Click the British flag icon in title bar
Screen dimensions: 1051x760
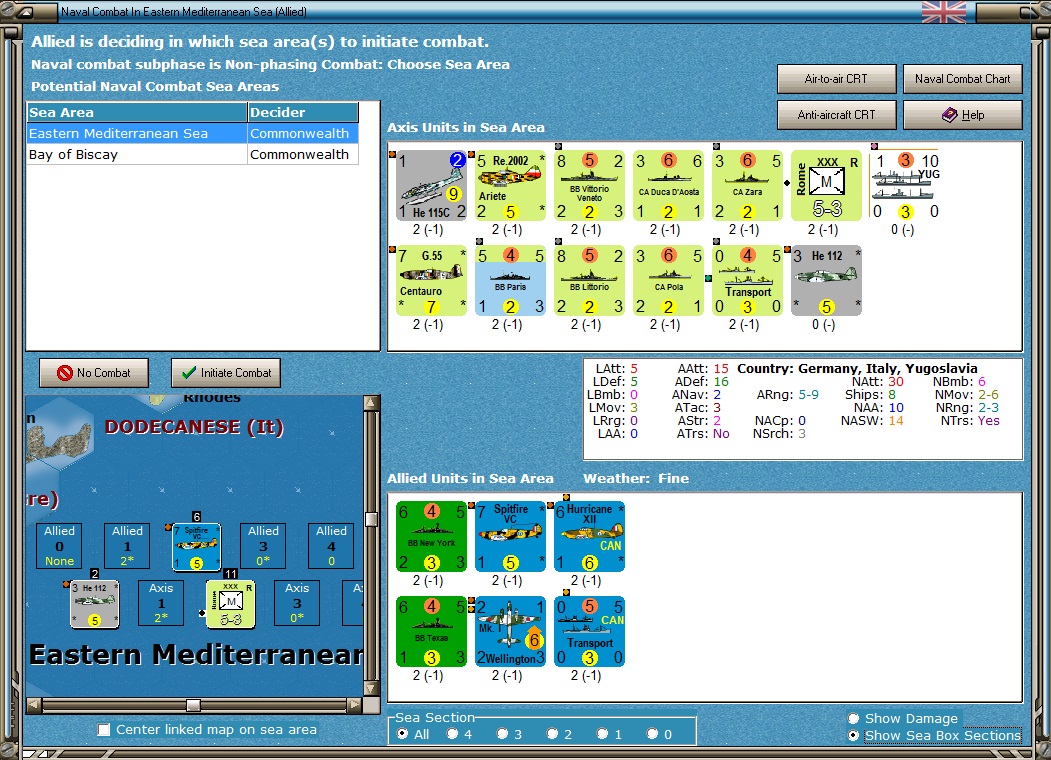point(944,11)
